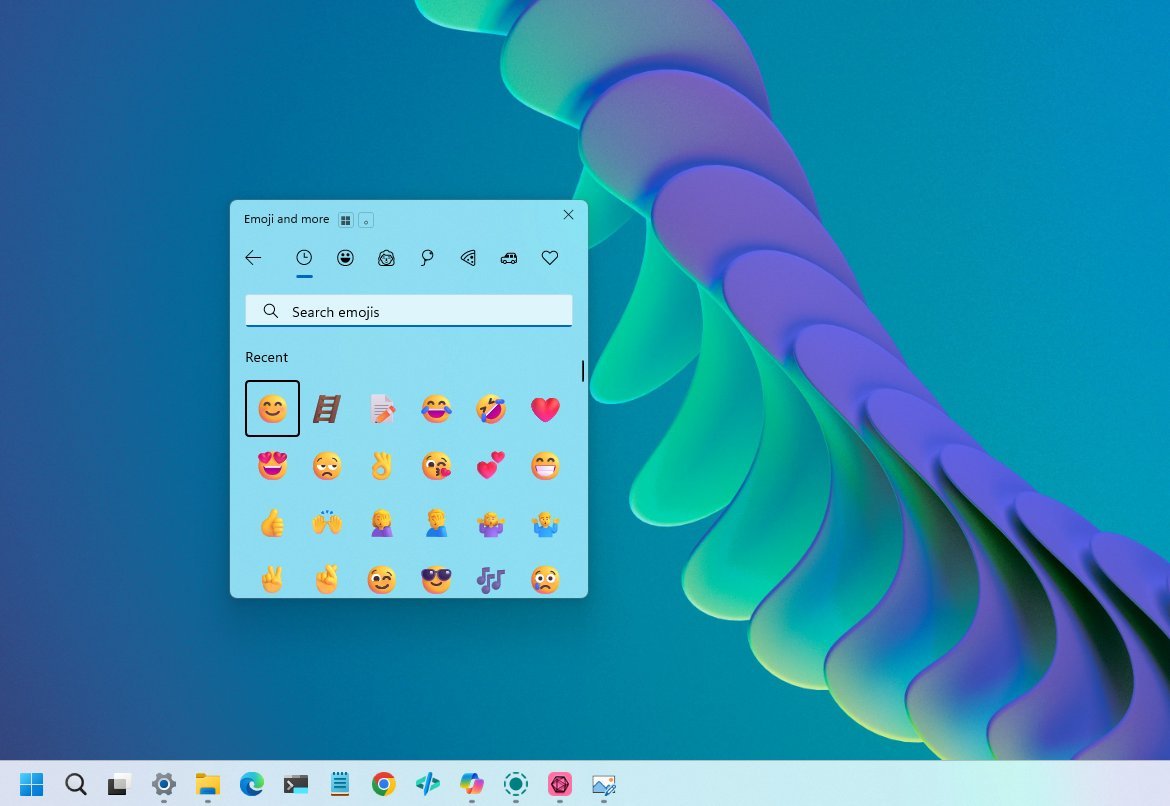Viewport: 1170px width, 806px height.
Task: Open the Travel category (car icon)
Action: coord(509,257)
